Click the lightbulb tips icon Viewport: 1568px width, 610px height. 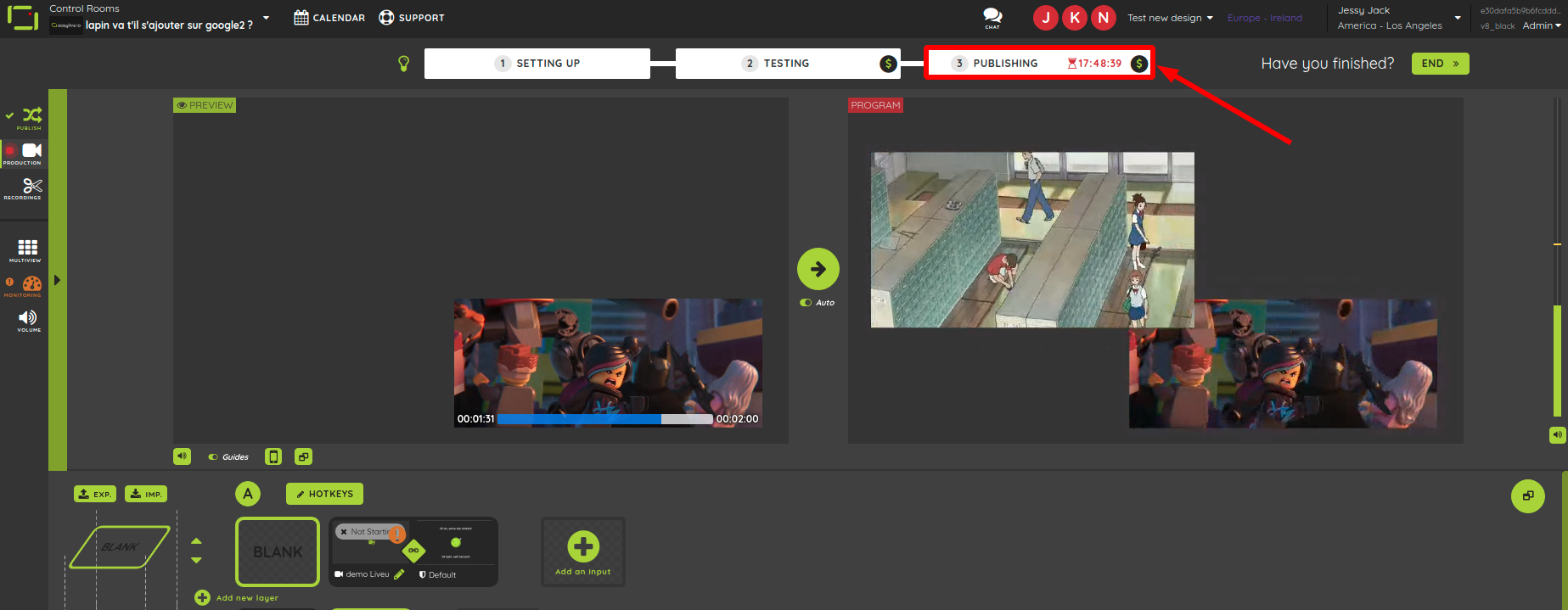(x=404, y=64)
